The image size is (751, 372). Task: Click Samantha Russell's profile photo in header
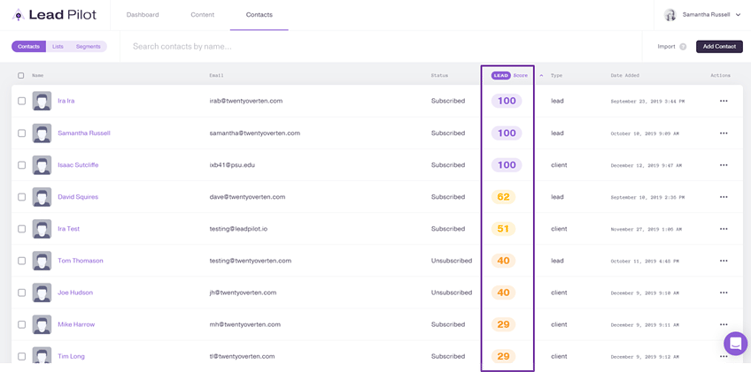pyautogui.click(x=670, y=15)
